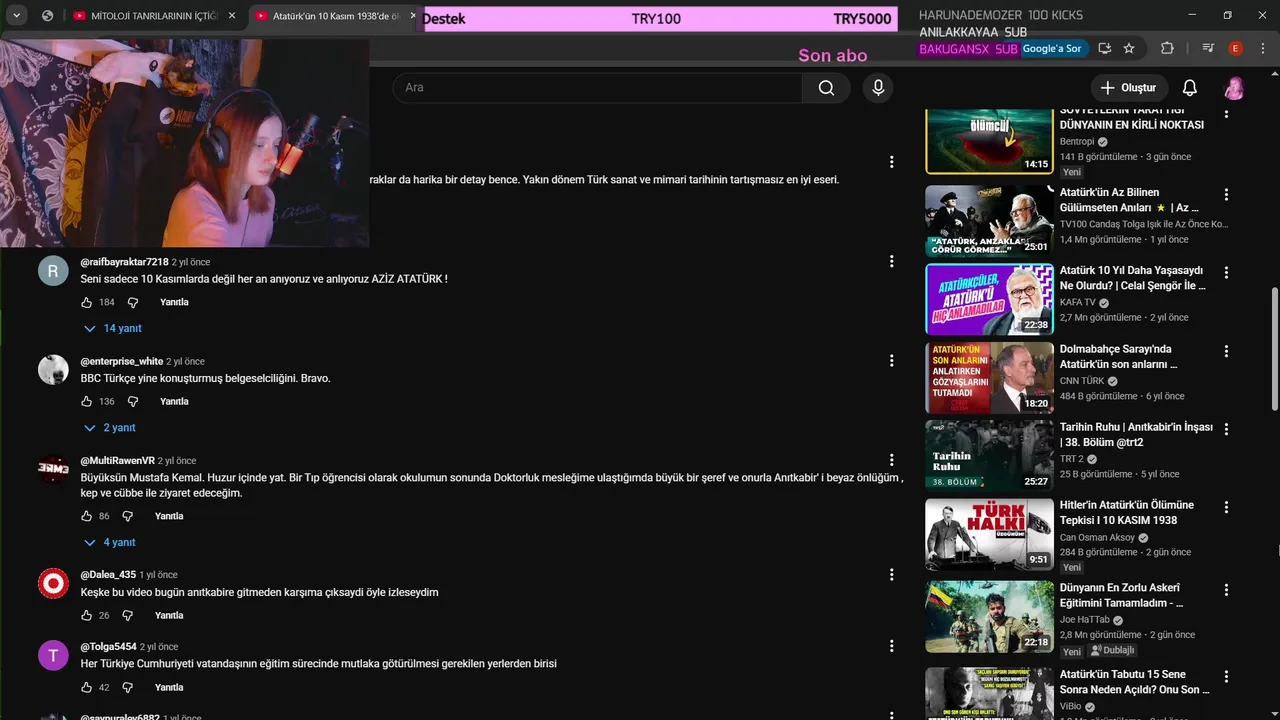This screenshot has width=1280, height=720.
Task: Click the YouTube search magnifier button
Action: pos(826,88)
